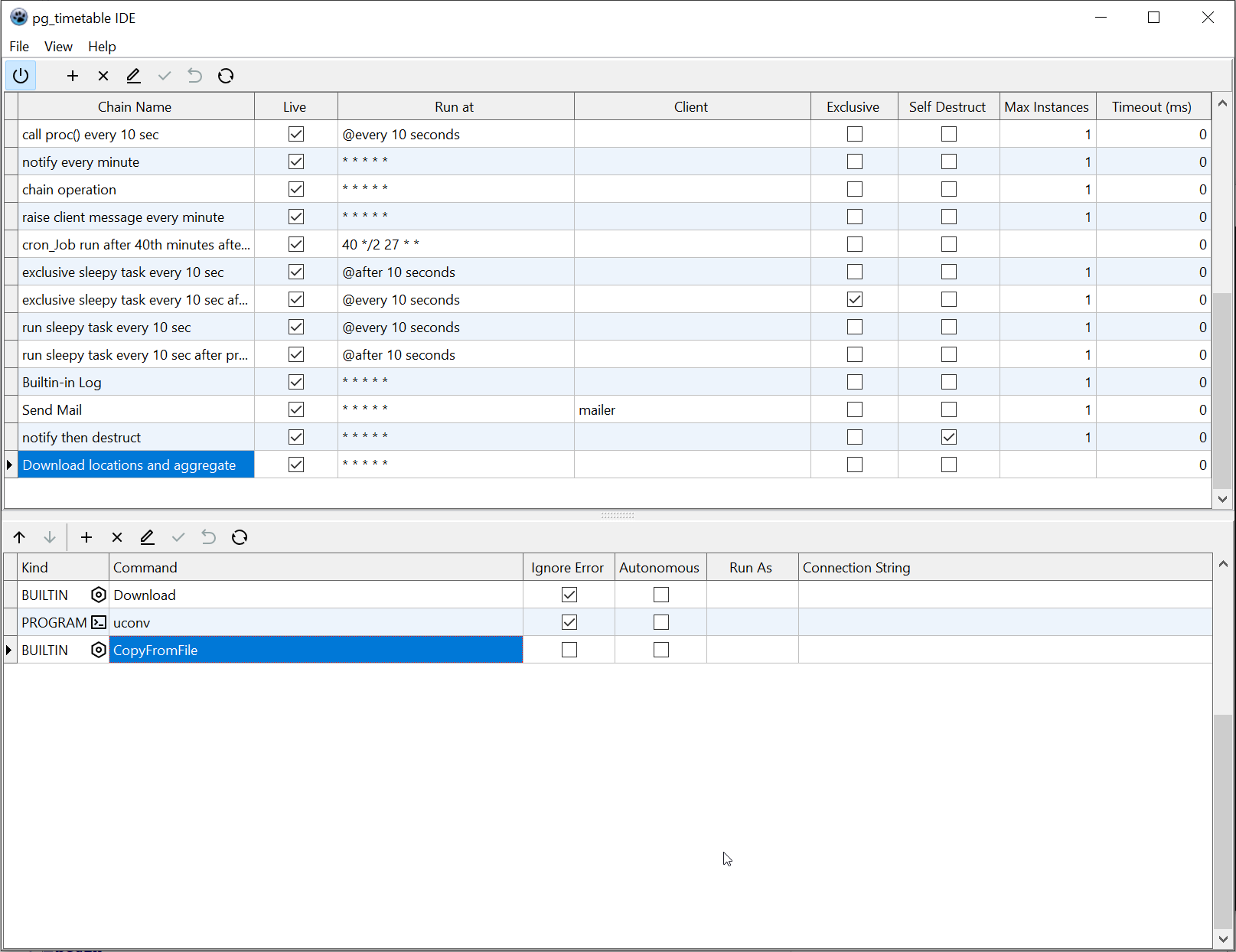Viewport: 1236px width, 952px height.
Task: Delete selected chain with X icon
Action: [103, 76]
